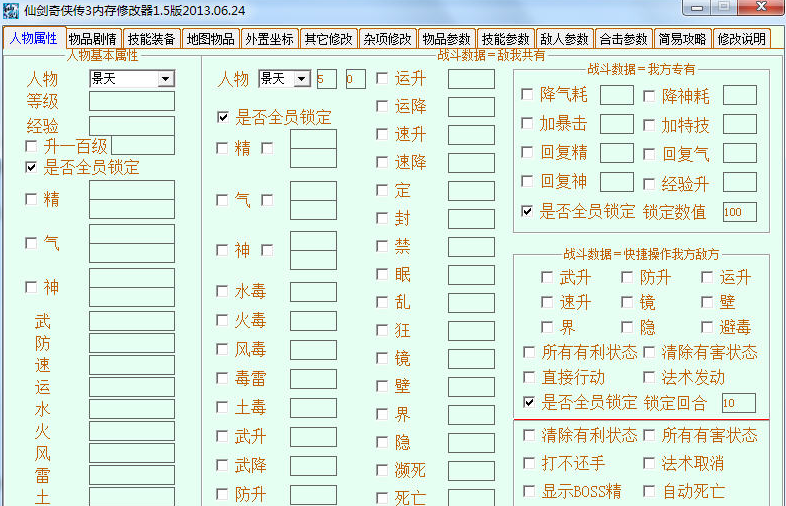
Task: Tick the 武降 checkbox
Action: (222, 465)
